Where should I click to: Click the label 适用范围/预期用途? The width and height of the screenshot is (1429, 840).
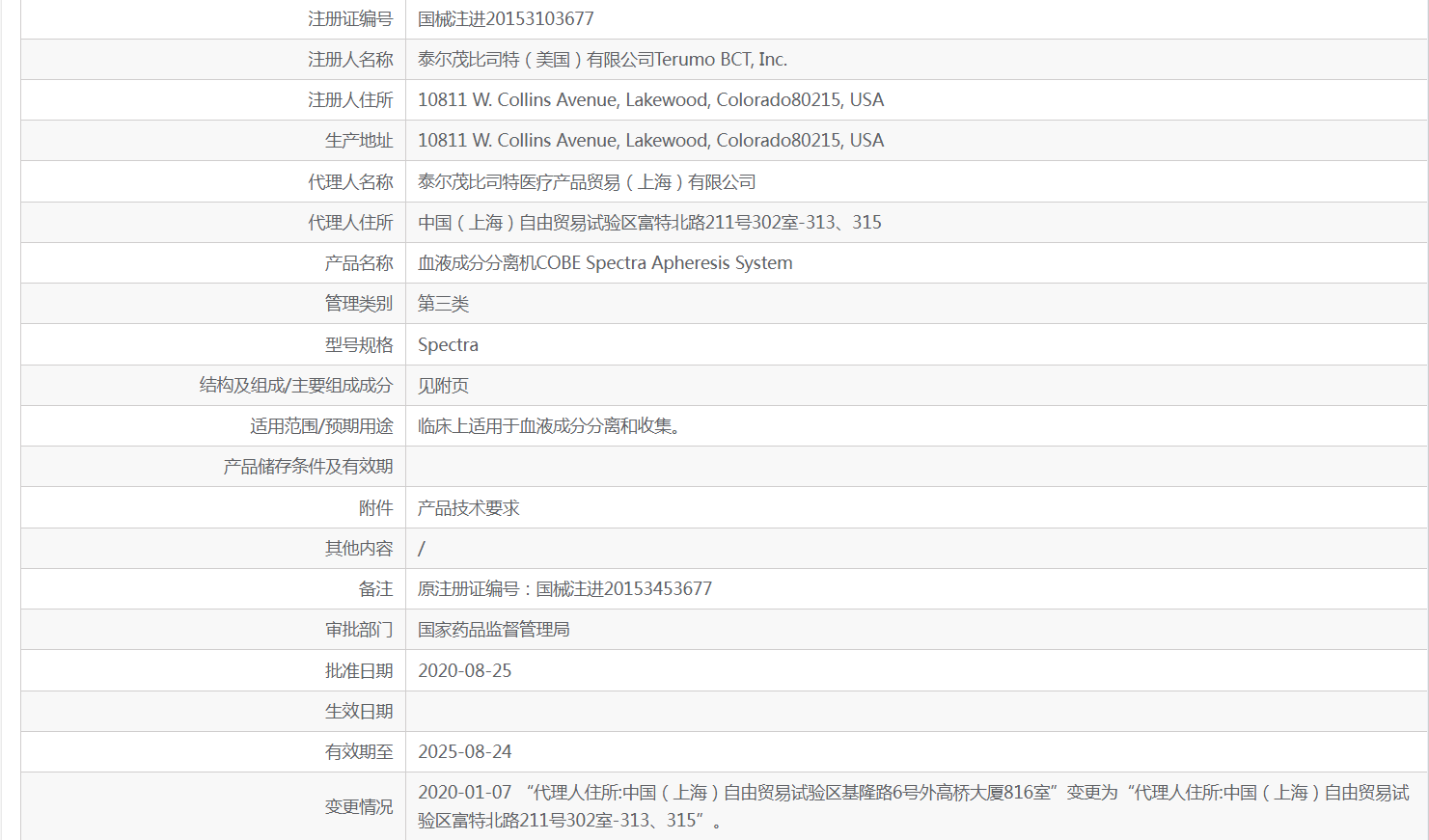click(x=321, y=425)
